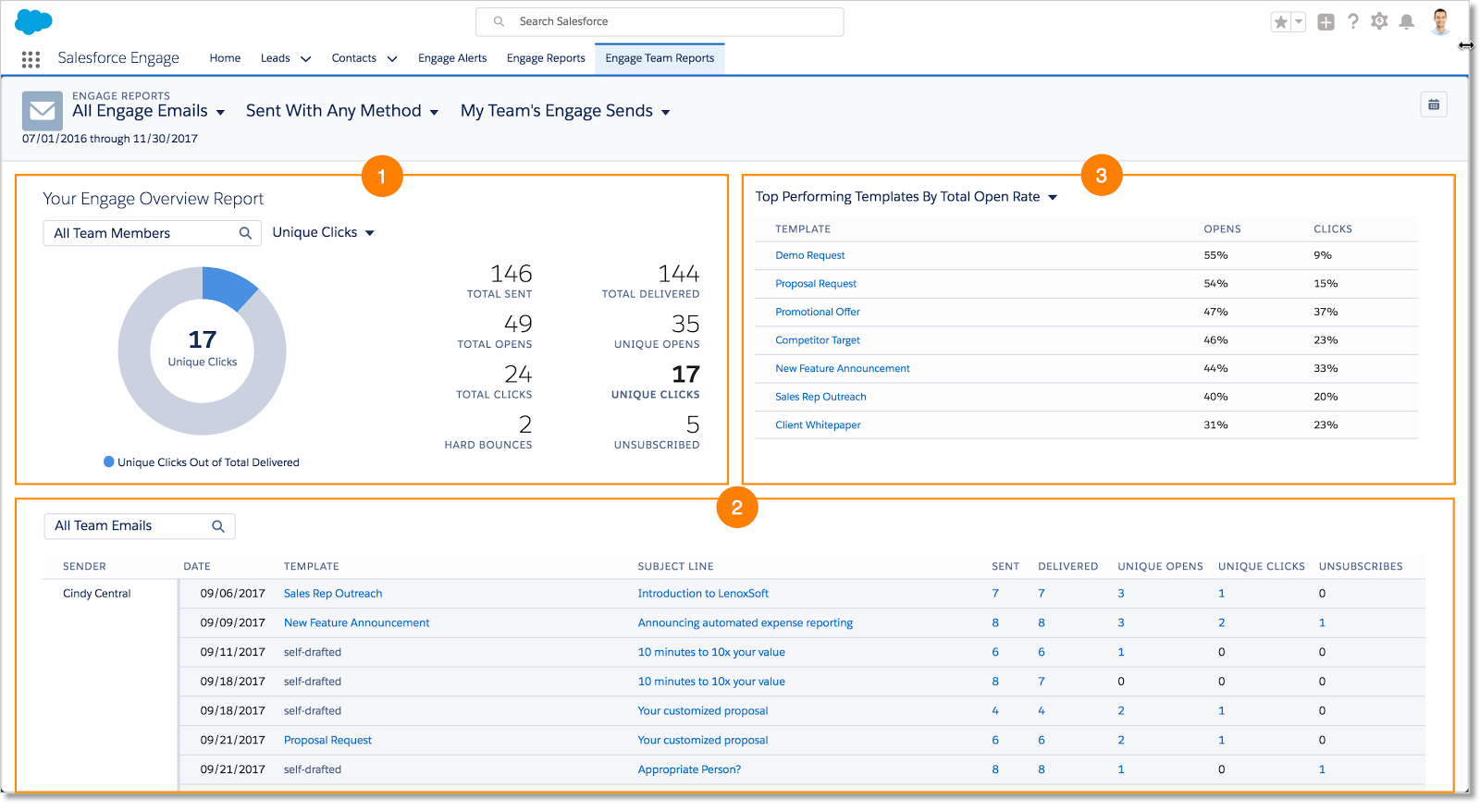Open the Introduction to LenoxSoft subject link
Image resolution: width=1480 pixels, height=812 pixels.
click(x=703, y=594)
